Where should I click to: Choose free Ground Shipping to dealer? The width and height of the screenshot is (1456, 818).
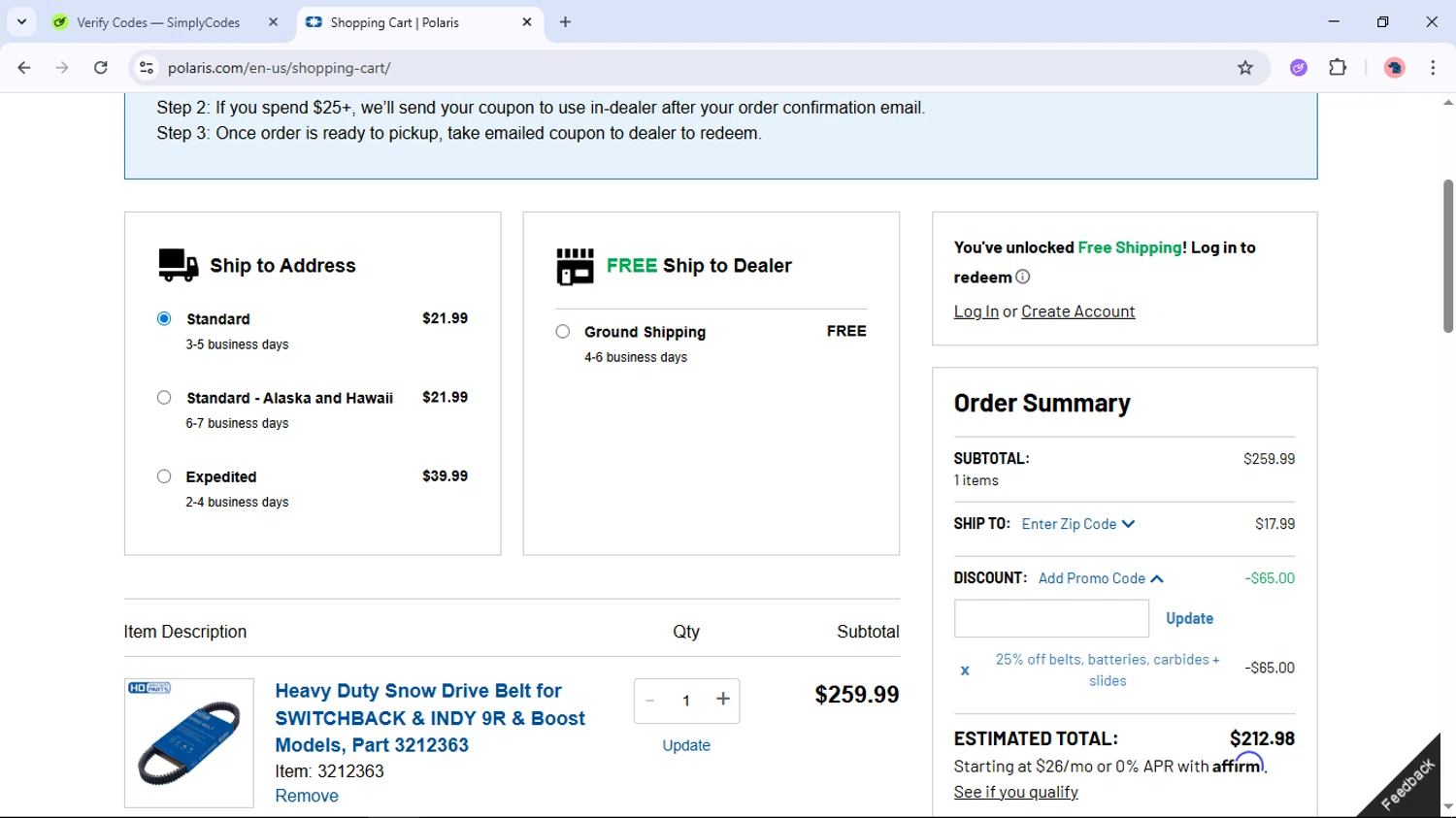(x=563, y=331)
